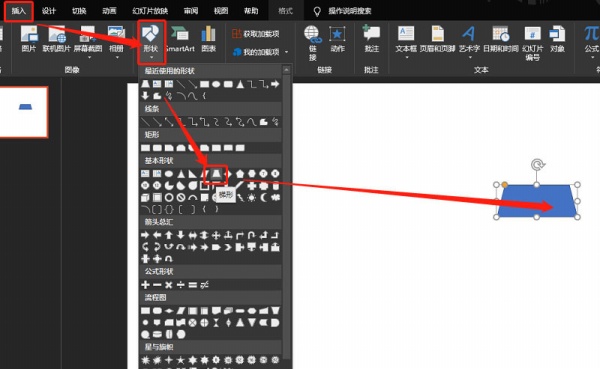Viewport: 600px width, 369px height.
Task: Open the 艺术字 WordArt tool
Action: [469, 42]
